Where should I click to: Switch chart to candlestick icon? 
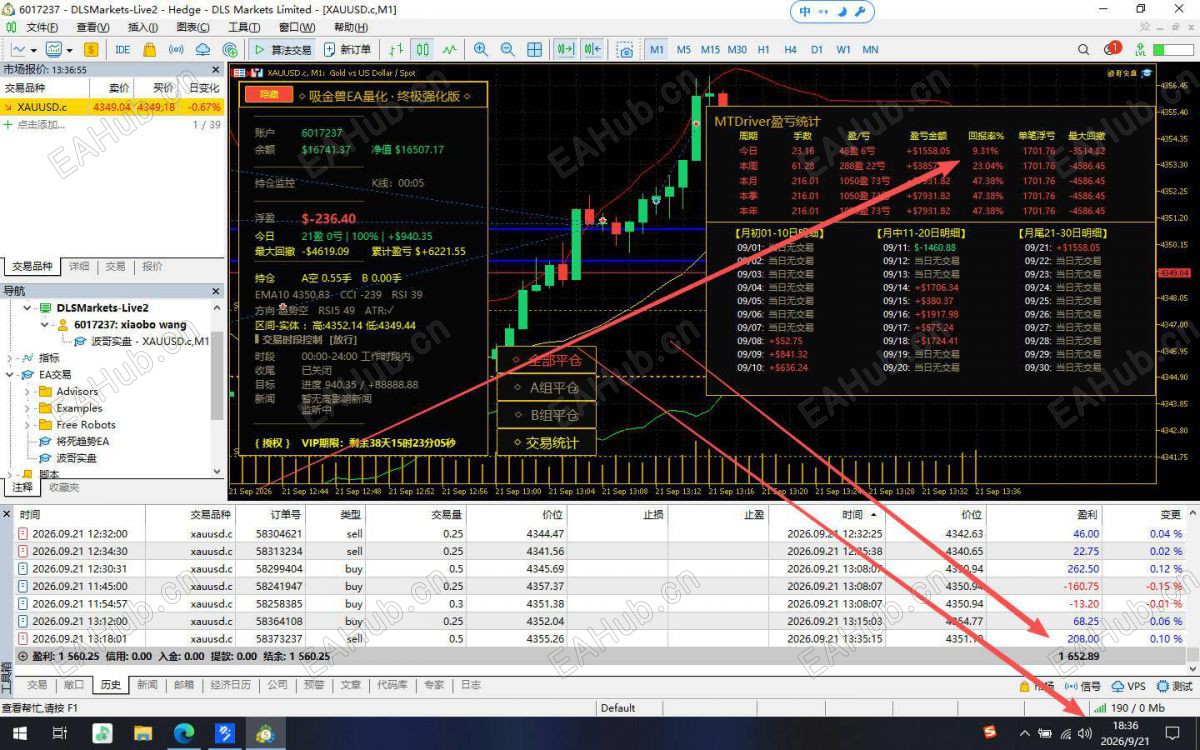[423, 49]
